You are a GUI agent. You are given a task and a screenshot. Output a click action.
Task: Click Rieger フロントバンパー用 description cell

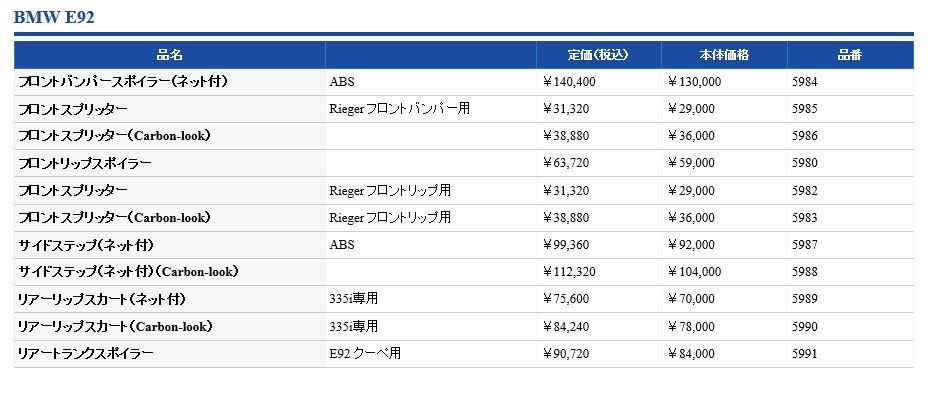point(400,109)
